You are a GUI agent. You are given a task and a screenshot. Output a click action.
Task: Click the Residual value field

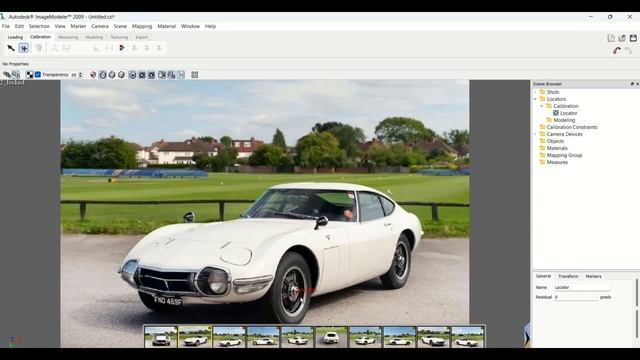[x=576, y=297]
